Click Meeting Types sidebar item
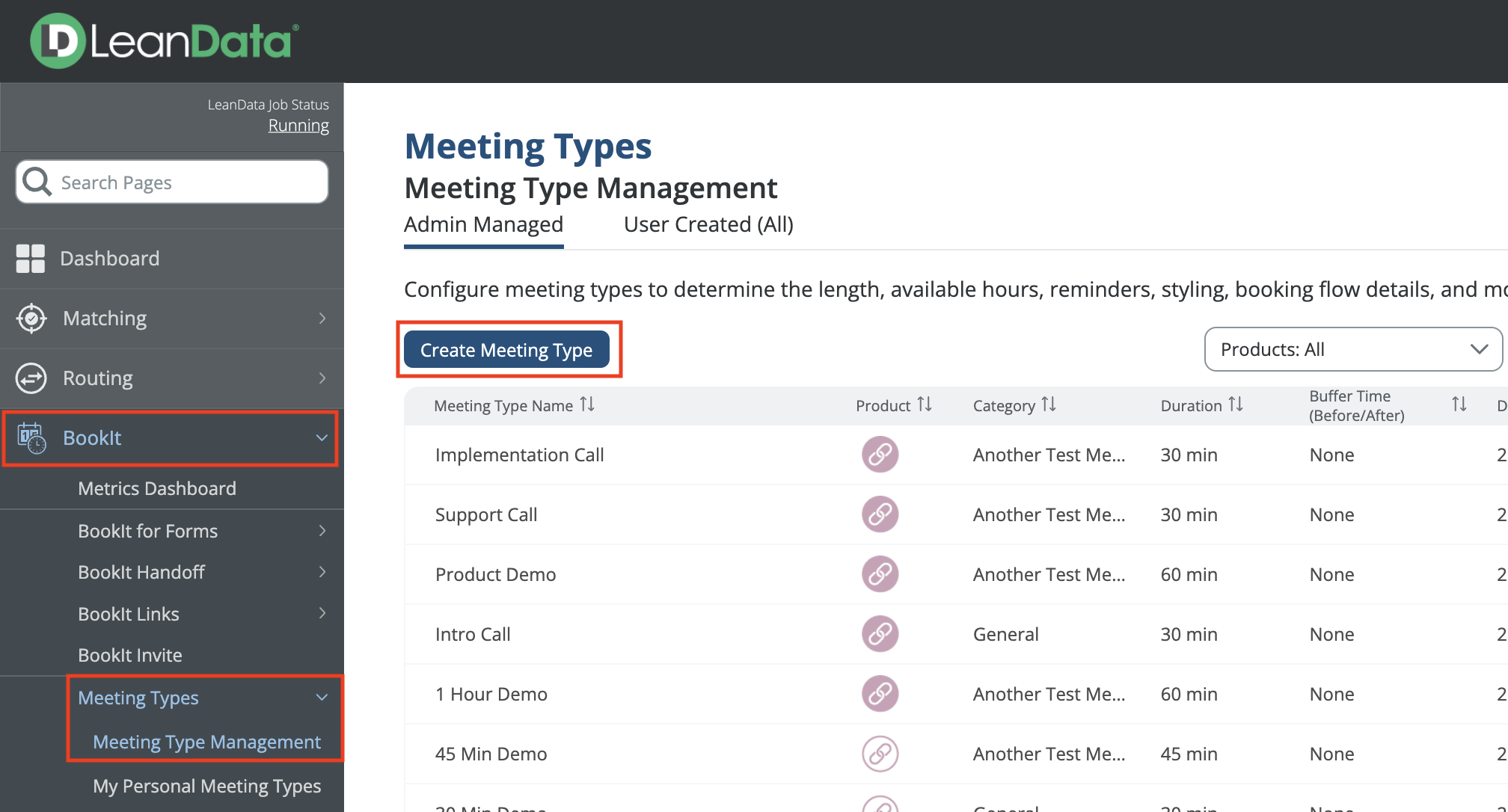Viewport: 1508px width, 812px height. pyautogui.click(x=138, y=698)
